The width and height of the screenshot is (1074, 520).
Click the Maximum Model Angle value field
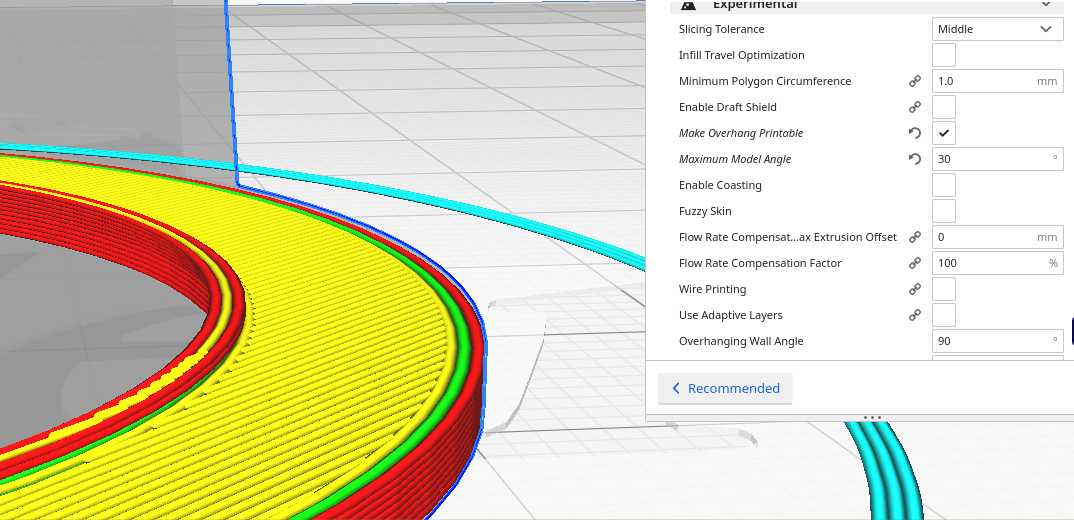[988, 159]
